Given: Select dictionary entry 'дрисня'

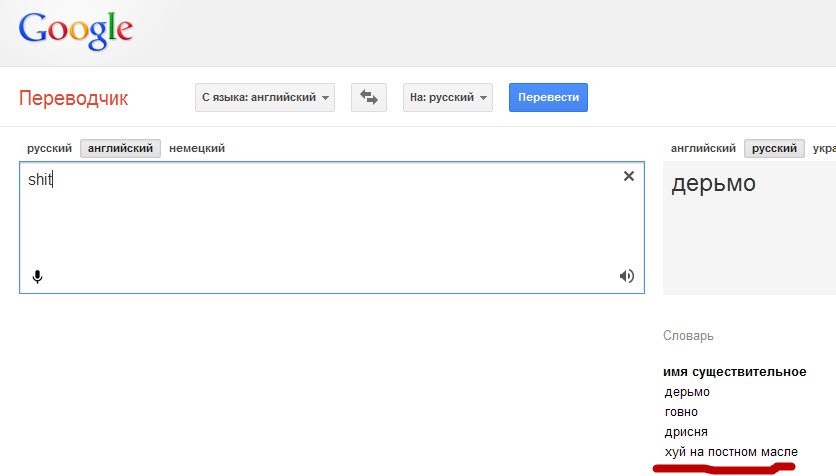Looking at the screenshot, I should [686, 431].
